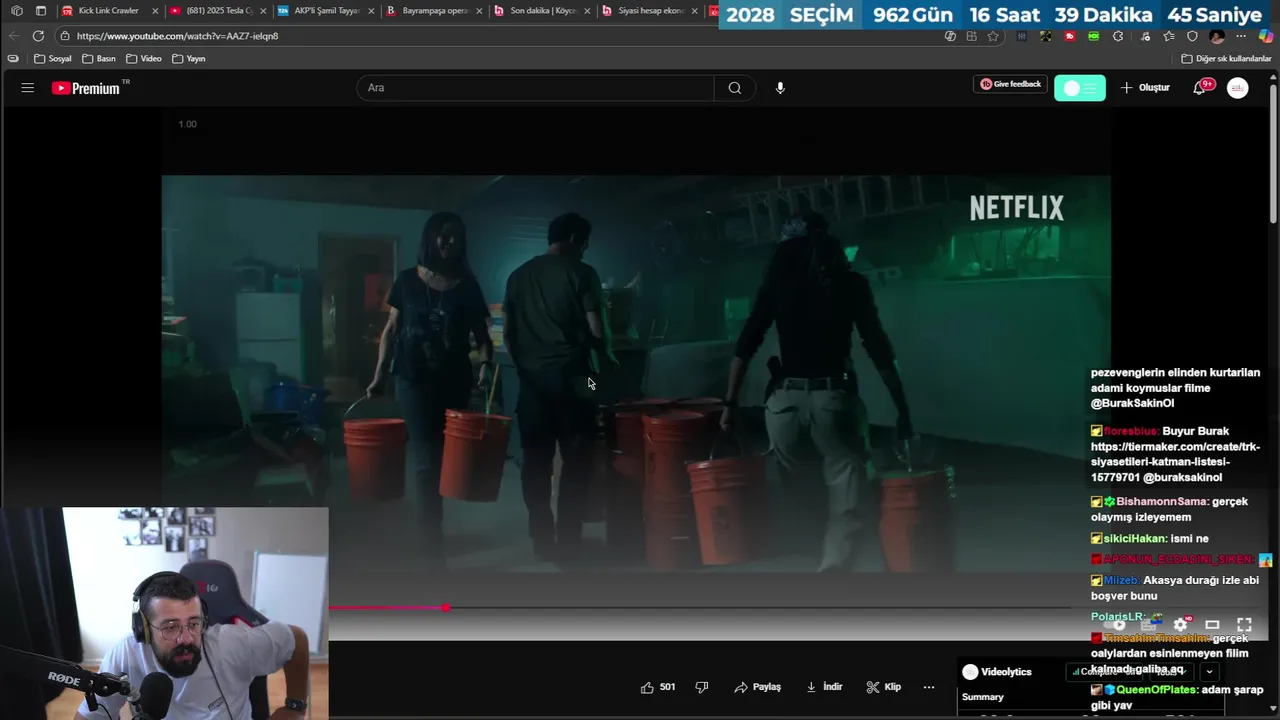Go back with the browser arrow
Viewport: 1280px width, 720px height.
pos(14,36)
